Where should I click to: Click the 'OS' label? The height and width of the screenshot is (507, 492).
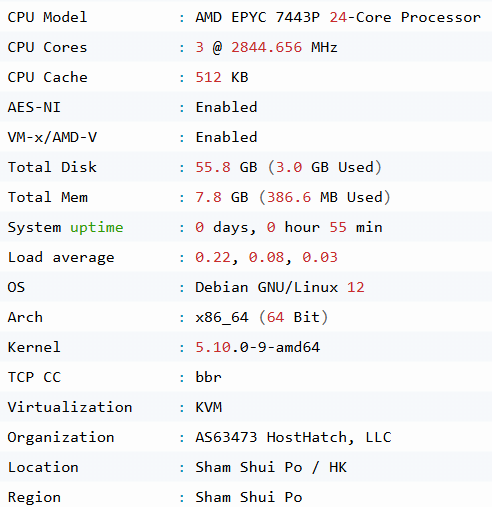coord(16,287)
